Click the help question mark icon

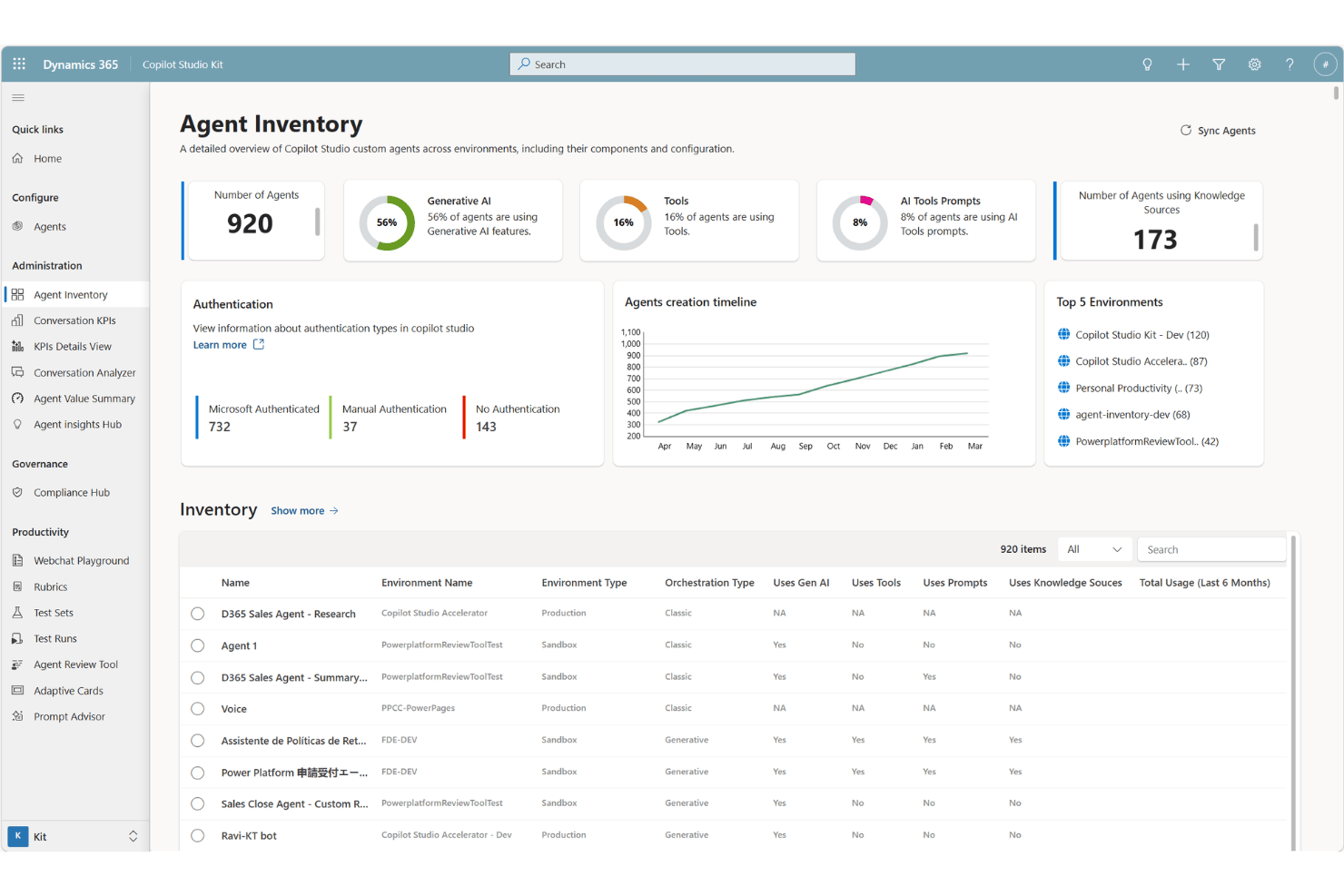[1290, 64]
